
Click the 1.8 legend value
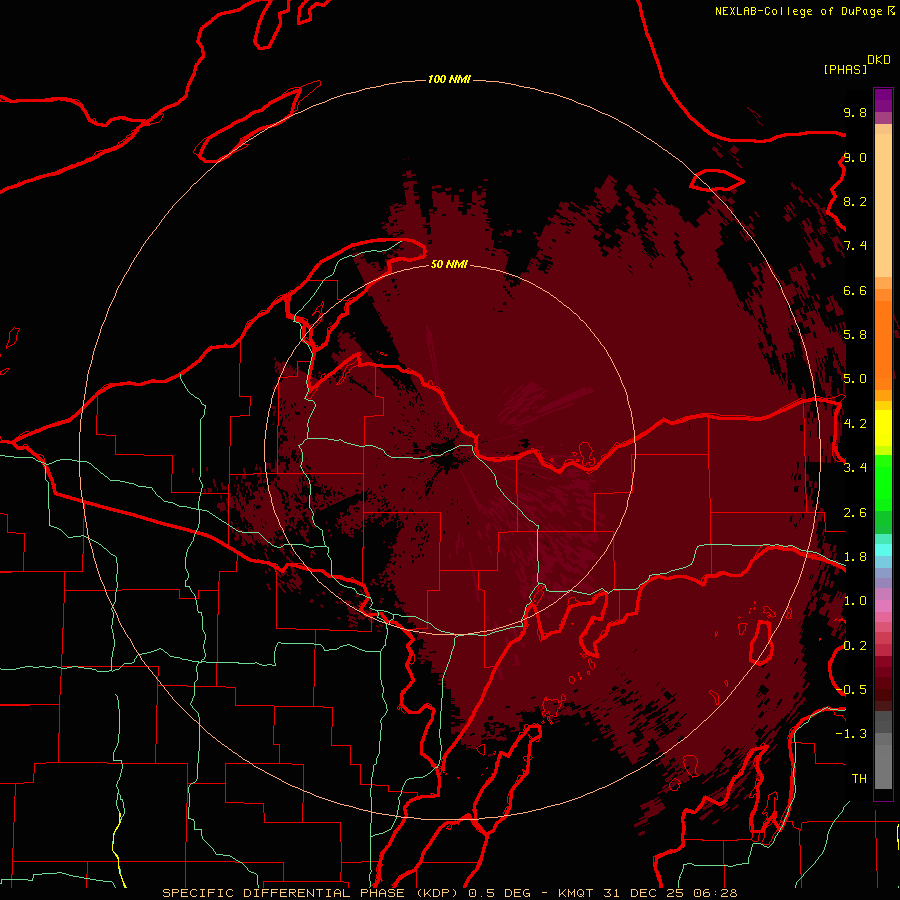point(855,557)
